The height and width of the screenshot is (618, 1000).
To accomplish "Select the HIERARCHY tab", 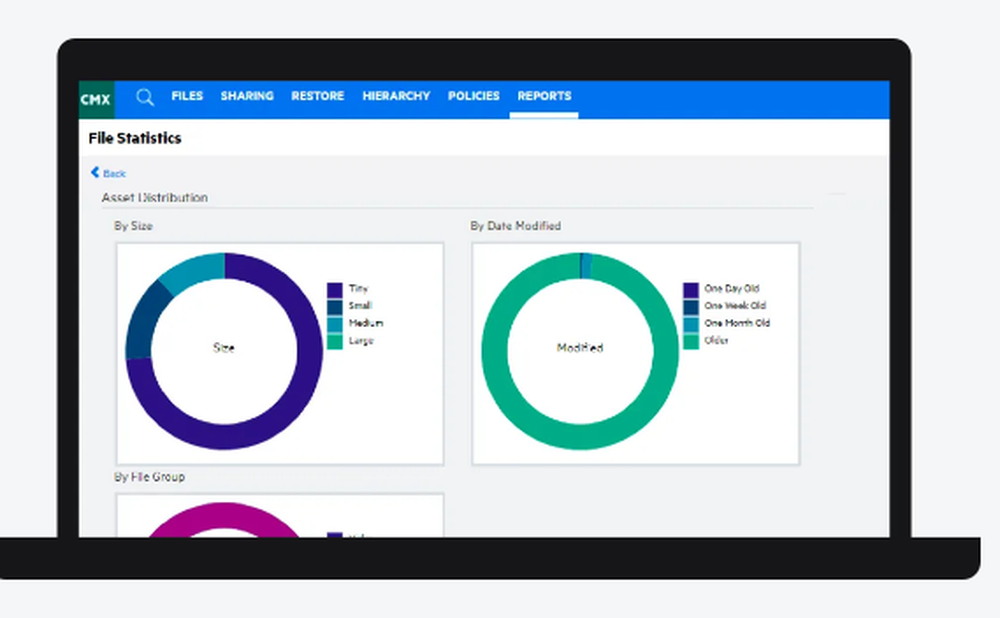I will click(x=396, y=96).
